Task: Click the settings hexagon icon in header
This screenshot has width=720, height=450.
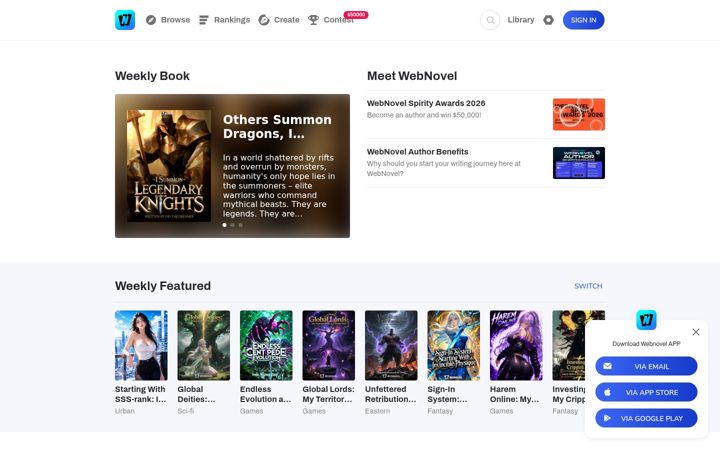Action: pos(548,20)
